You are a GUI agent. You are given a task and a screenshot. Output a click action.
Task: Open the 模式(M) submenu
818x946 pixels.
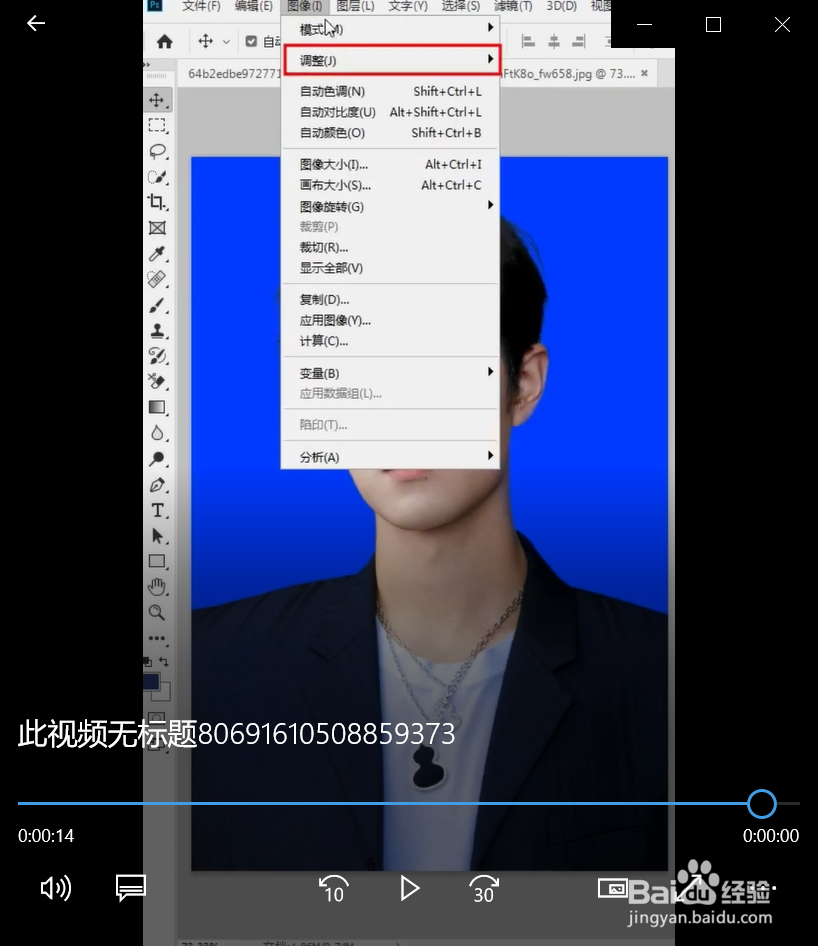[x=330, y=31]
